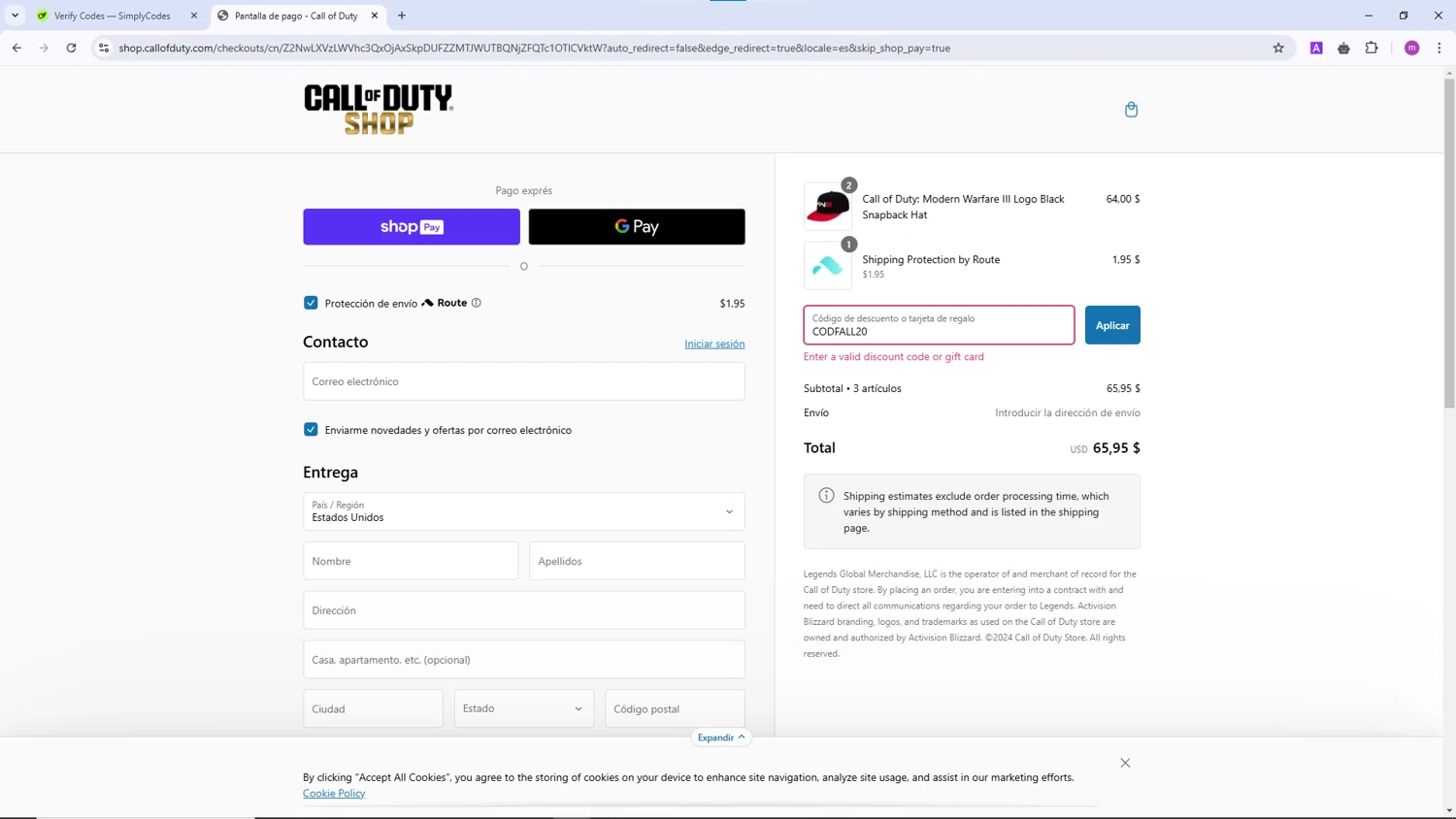Go back with the browser back arrow
This screenshot has height=819, width=1456.
pyautogui.click(x=17, y=48)
